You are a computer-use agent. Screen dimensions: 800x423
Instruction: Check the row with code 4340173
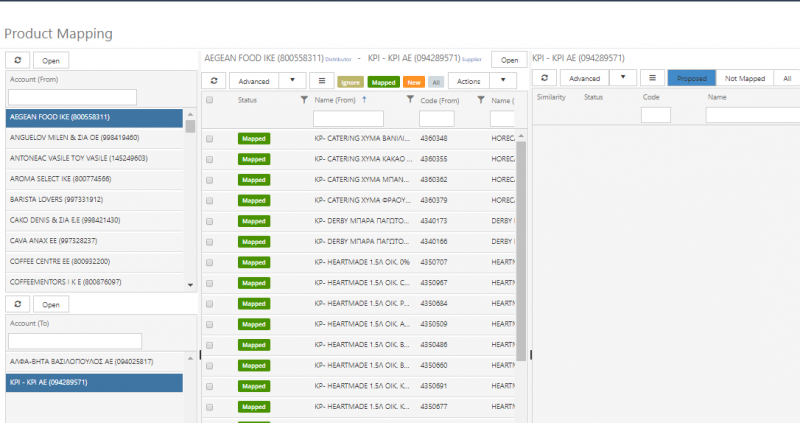[x=209, y=221]
